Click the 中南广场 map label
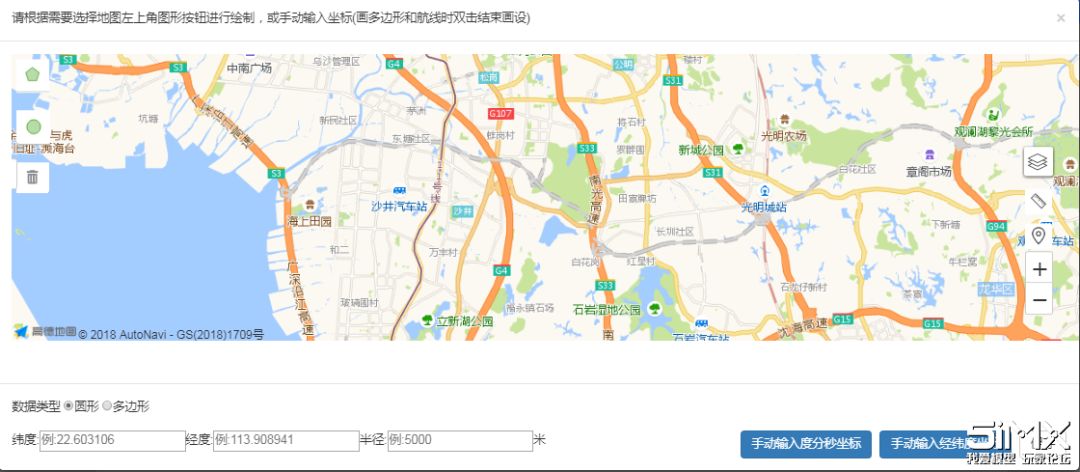 tap(249, 68)
